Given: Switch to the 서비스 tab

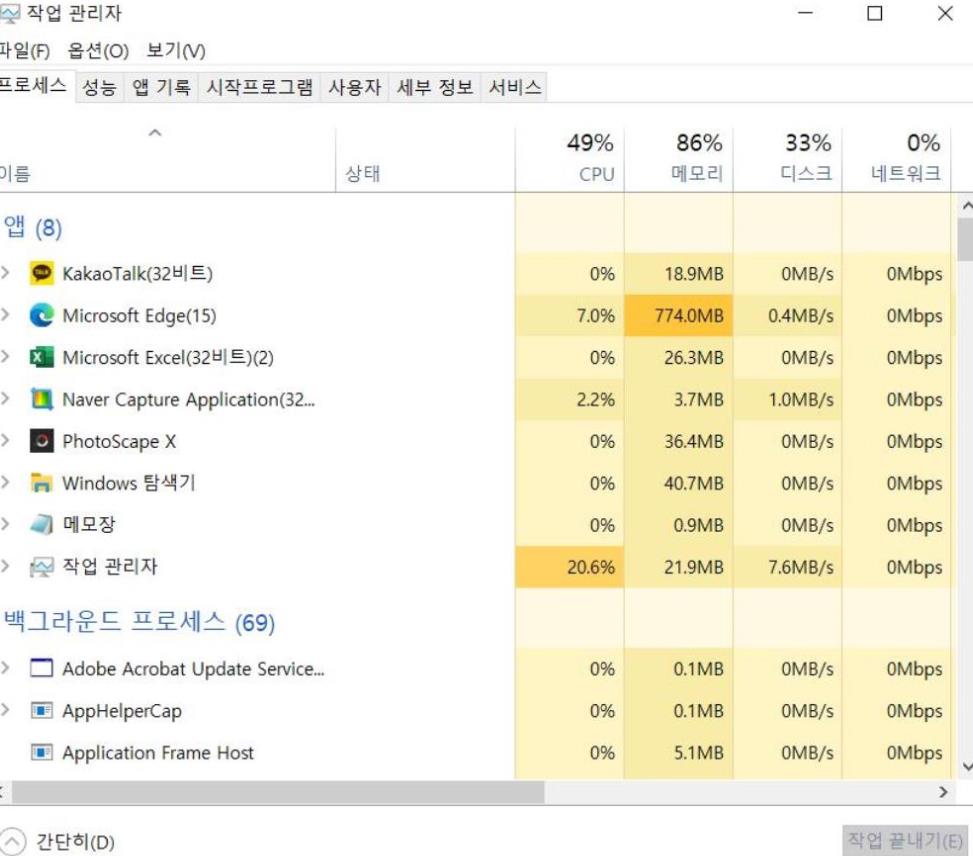Looking at the screenshot, I should (514, 87).
